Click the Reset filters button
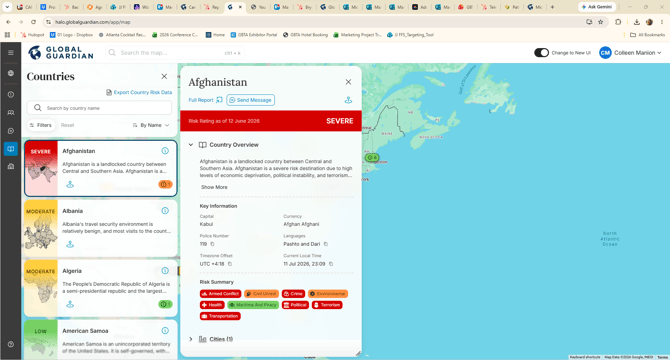Screen dimensions: 670x360 point(68,125)
